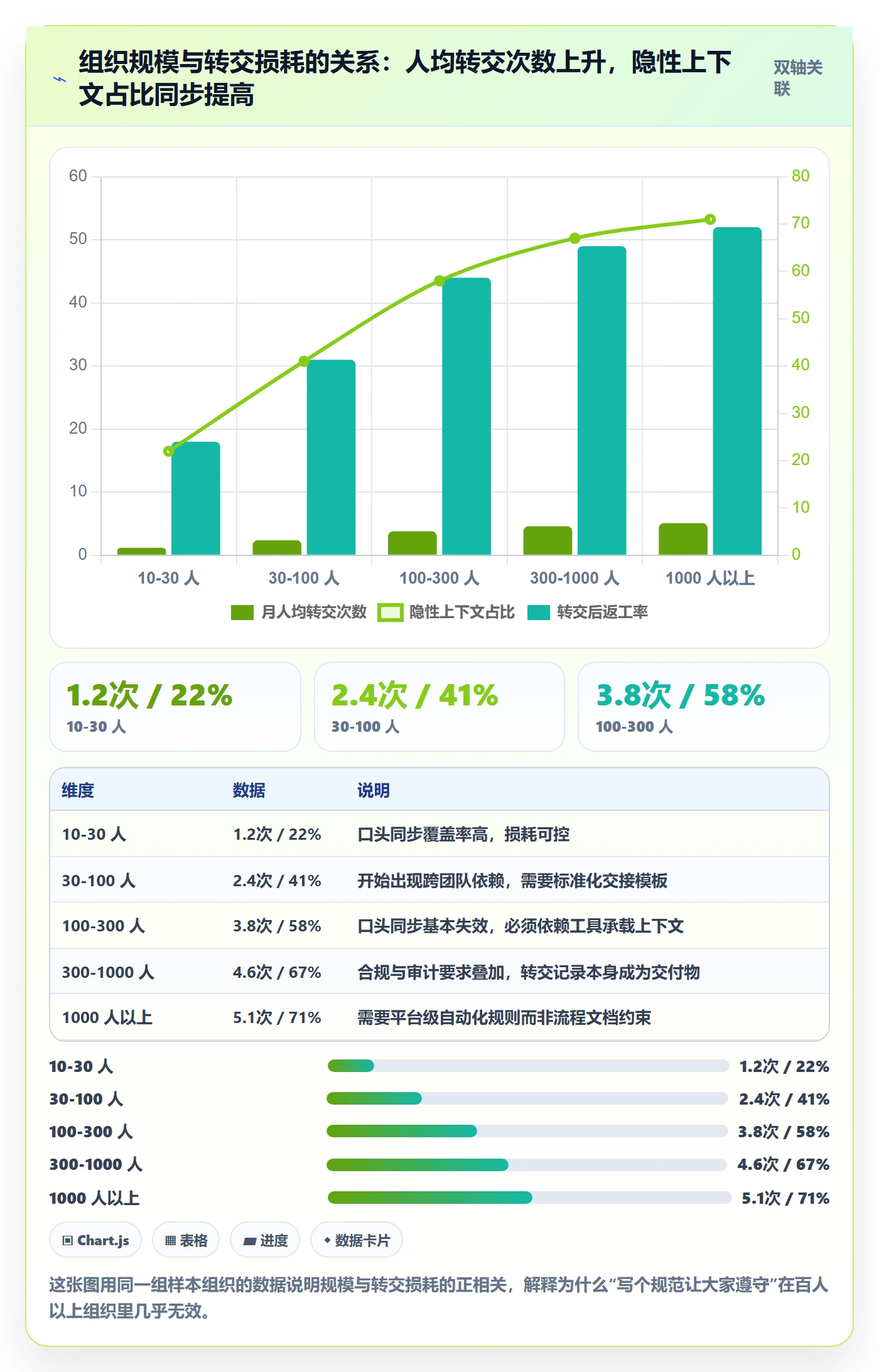Click the 双轴关联 badge in header
Image resolution: width=879 pixels, height=1372 pixels.
(797, 78)
